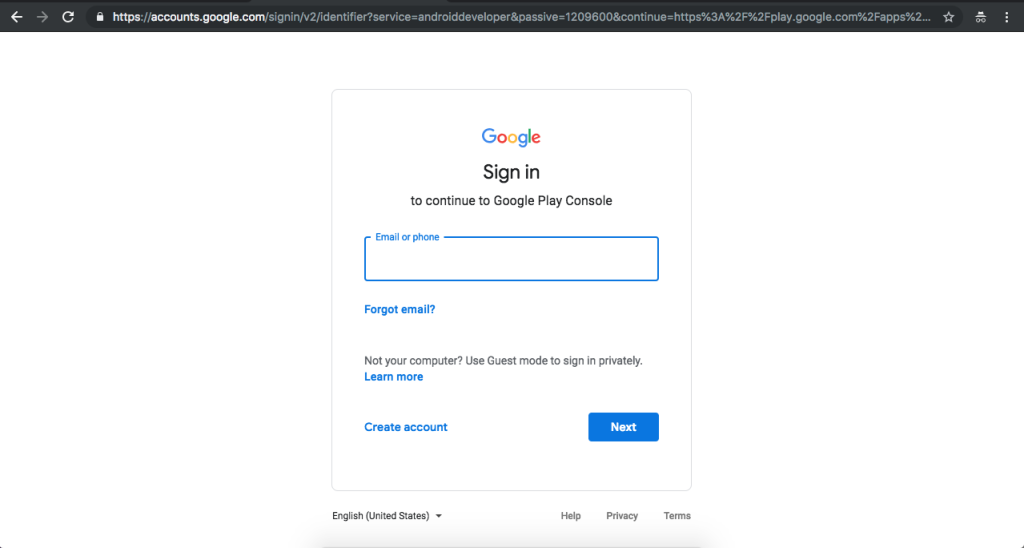
Task: Bookmark this page with the star icon
Action: click(x=948, y=17)
